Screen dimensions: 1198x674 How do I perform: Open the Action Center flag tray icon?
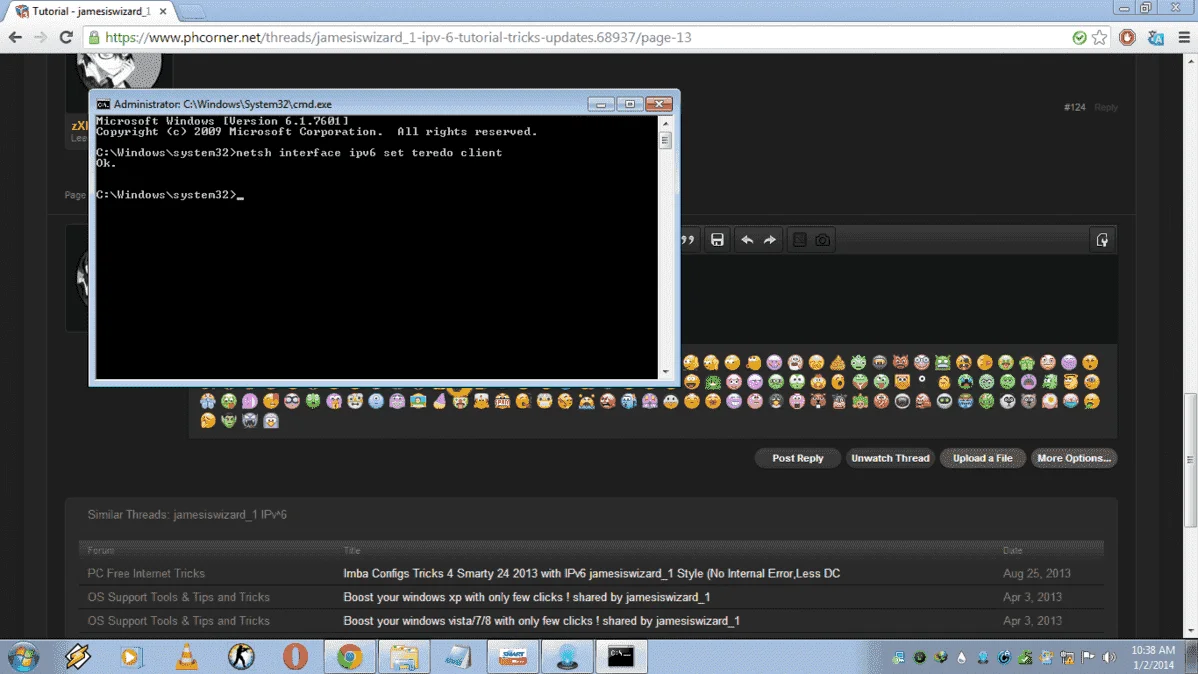tap(1088, 657)
